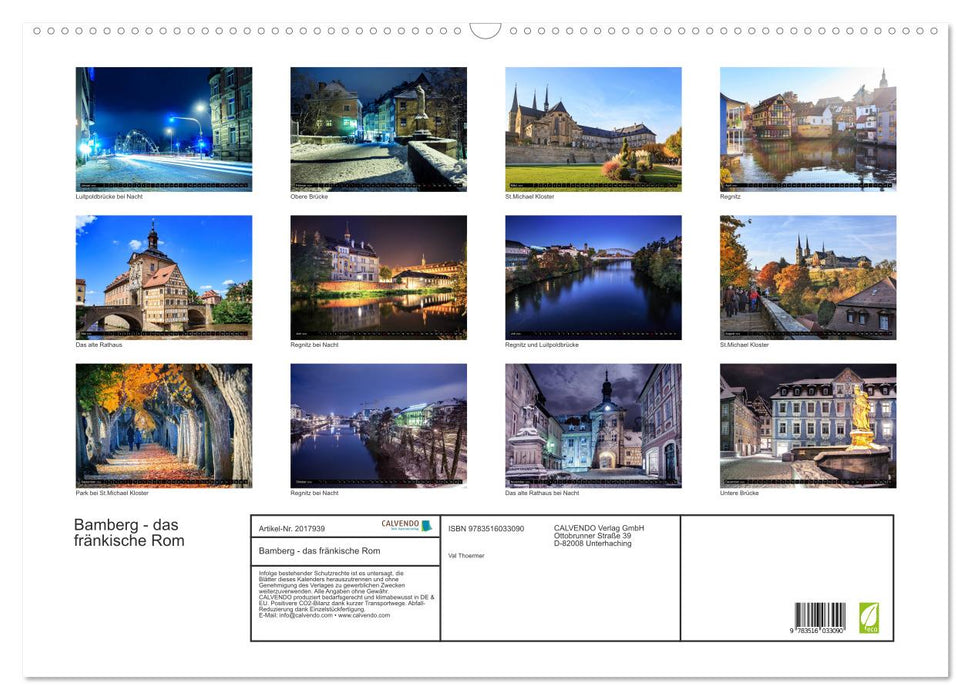Select the Park bei St.Michael Kloster image
The image size is (971, 700).
pos(164,424)
